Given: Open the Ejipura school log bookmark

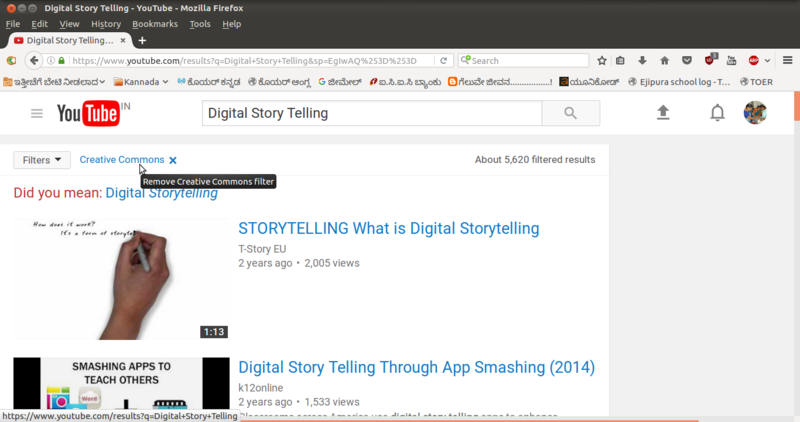Looking at the screenshot, I should (679, 82).
